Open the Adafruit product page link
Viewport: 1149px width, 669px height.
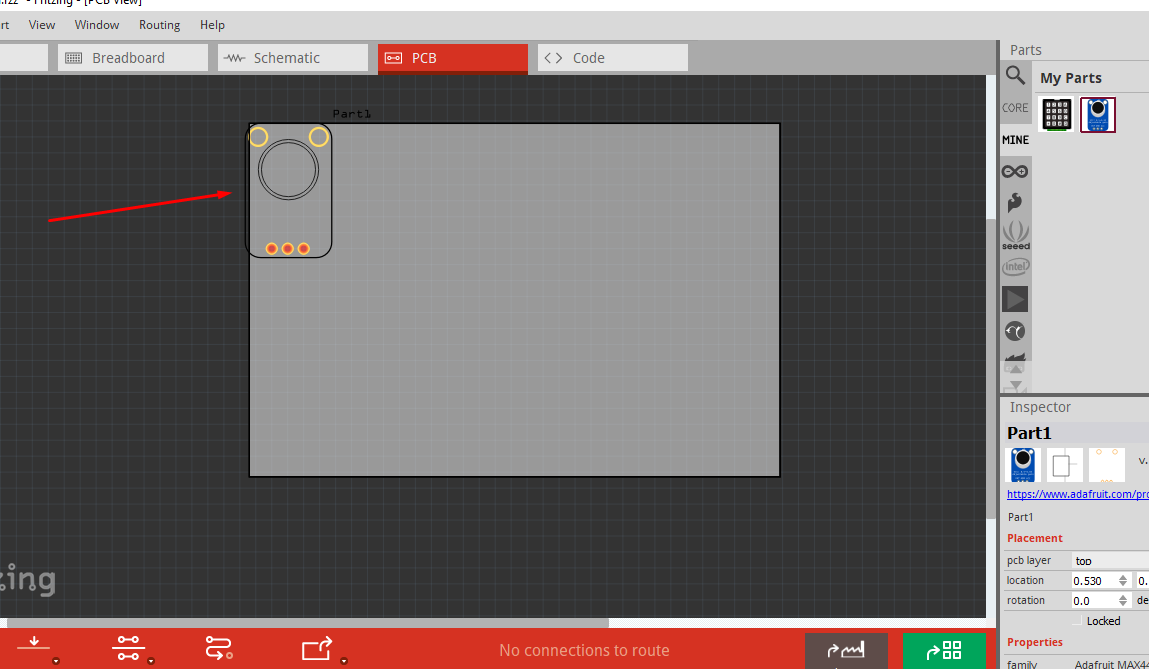point(1076,493)
